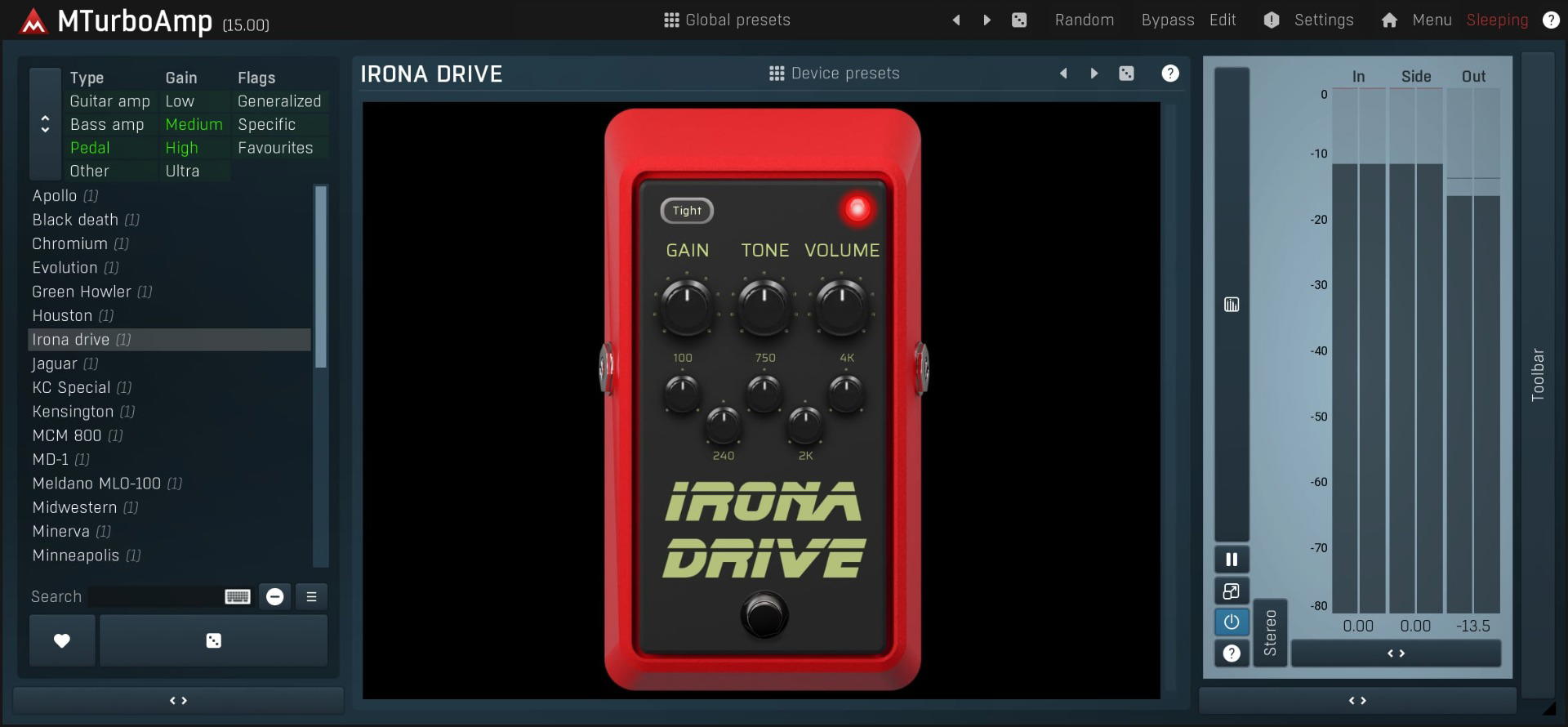Open the Stereo channel mode selector
Viewport: 1568px width, 727px height.
point(1270,633)
